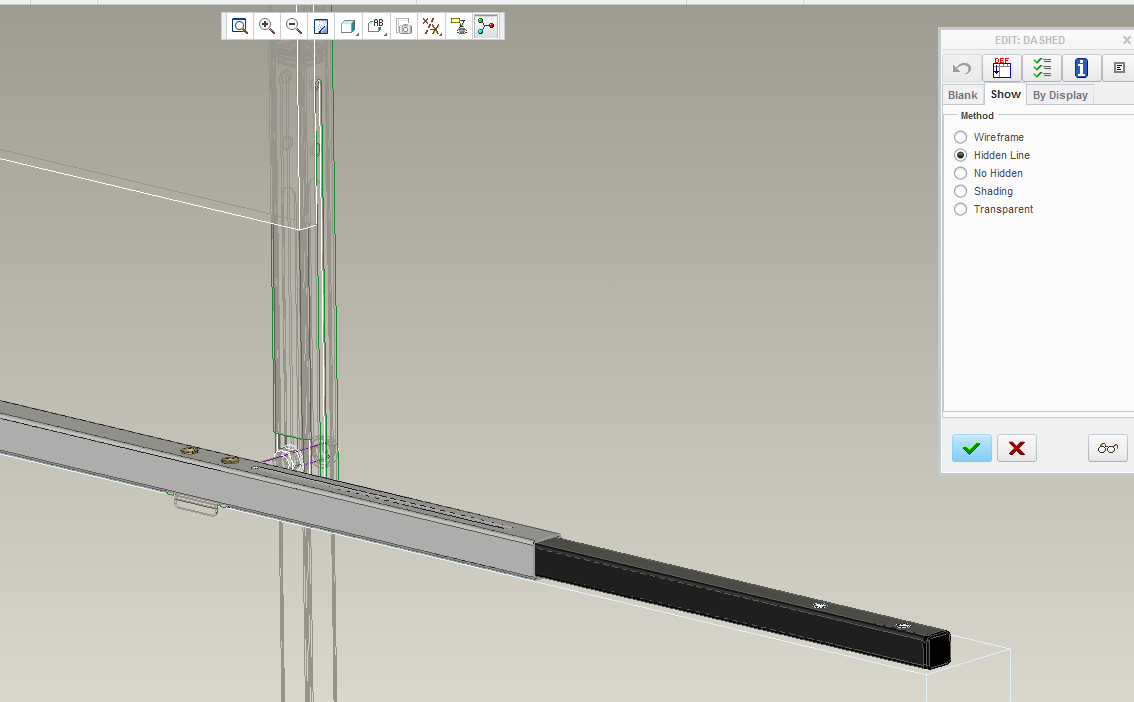This screenshot has width=1134, height=702.
Task: Select the Wireframe radio button
Action: [x=960, y=137]
